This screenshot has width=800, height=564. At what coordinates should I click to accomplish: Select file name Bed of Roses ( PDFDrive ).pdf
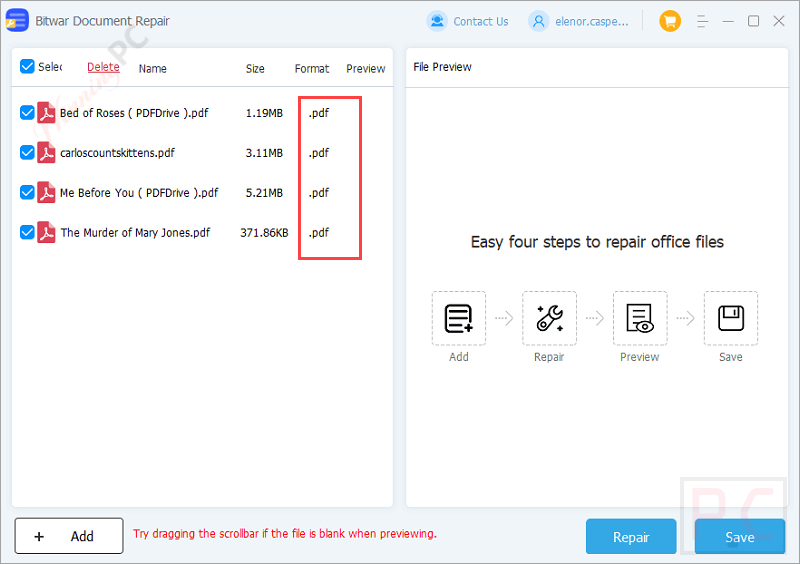(x=134, y=113)
